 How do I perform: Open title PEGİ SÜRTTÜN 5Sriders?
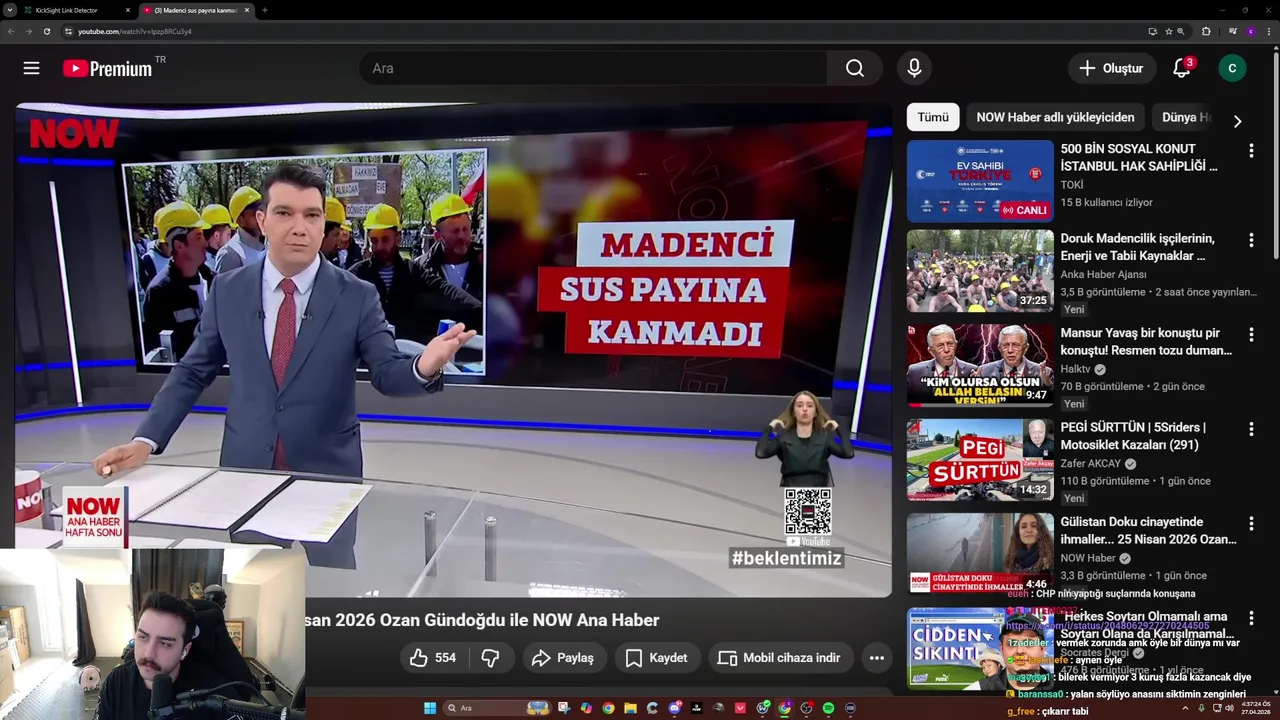(x=1133, y=436)
